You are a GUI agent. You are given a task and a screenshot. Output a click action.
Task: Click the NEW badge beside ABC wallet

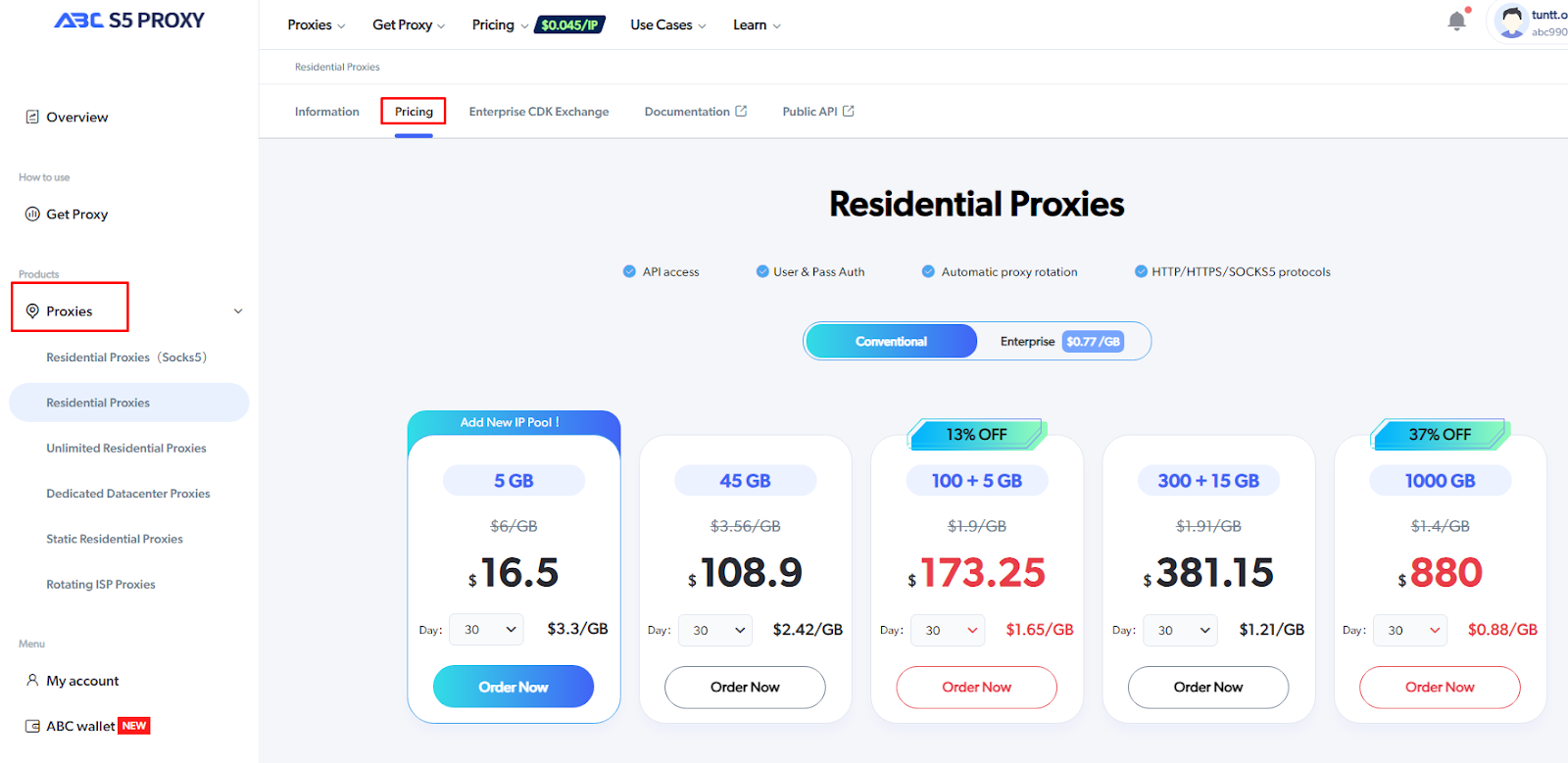134,726
